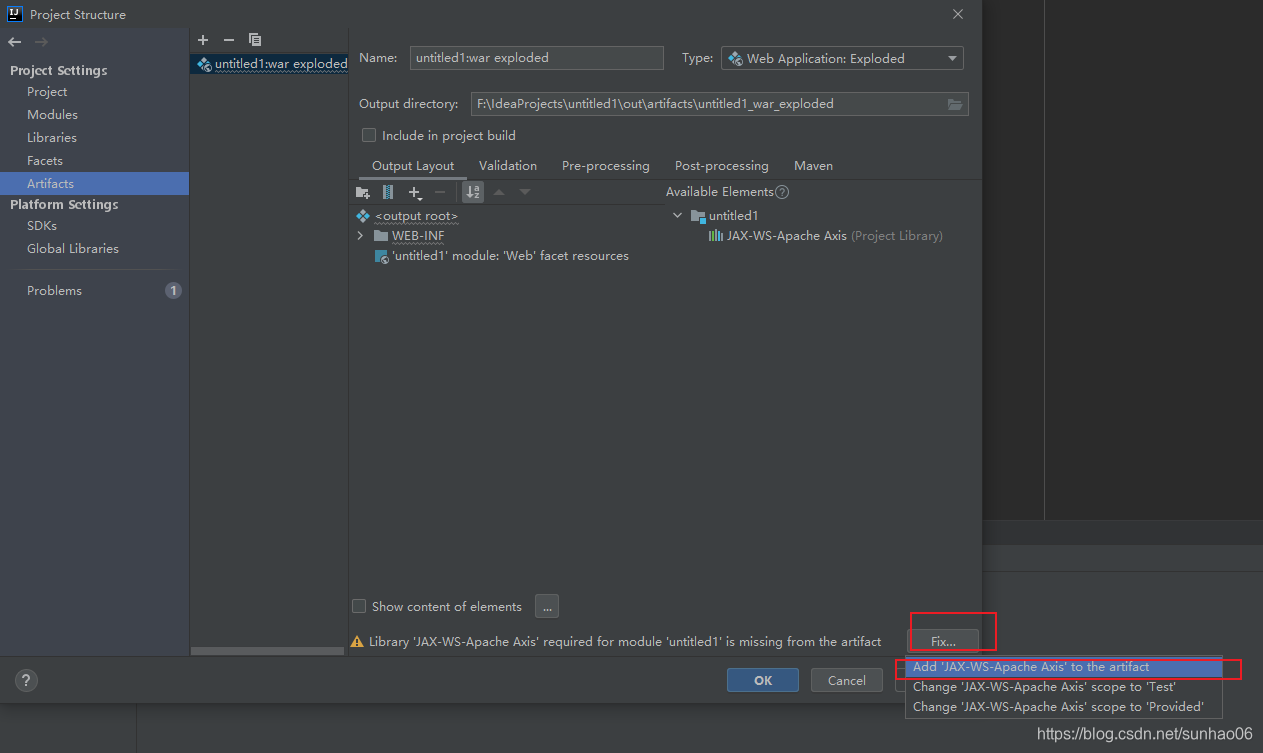This screenshot has height=753, width=1263.
Task: Confirm with the OK button
Action: click(763, 680)
